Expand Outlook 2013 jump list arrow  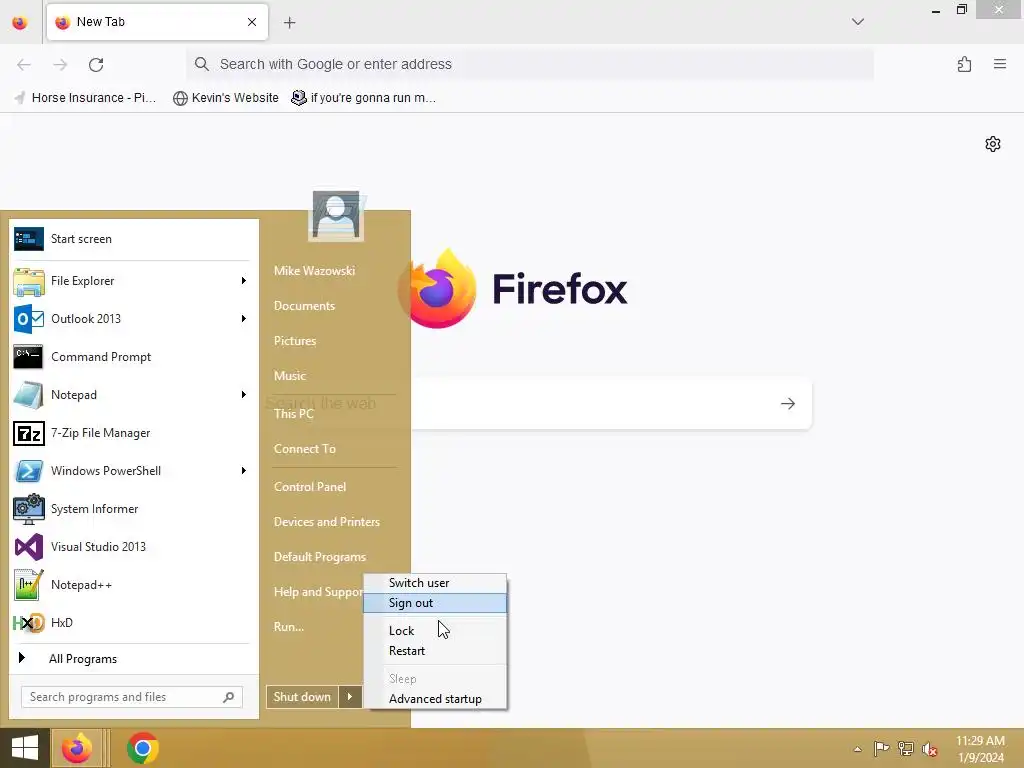pos(244,319)
